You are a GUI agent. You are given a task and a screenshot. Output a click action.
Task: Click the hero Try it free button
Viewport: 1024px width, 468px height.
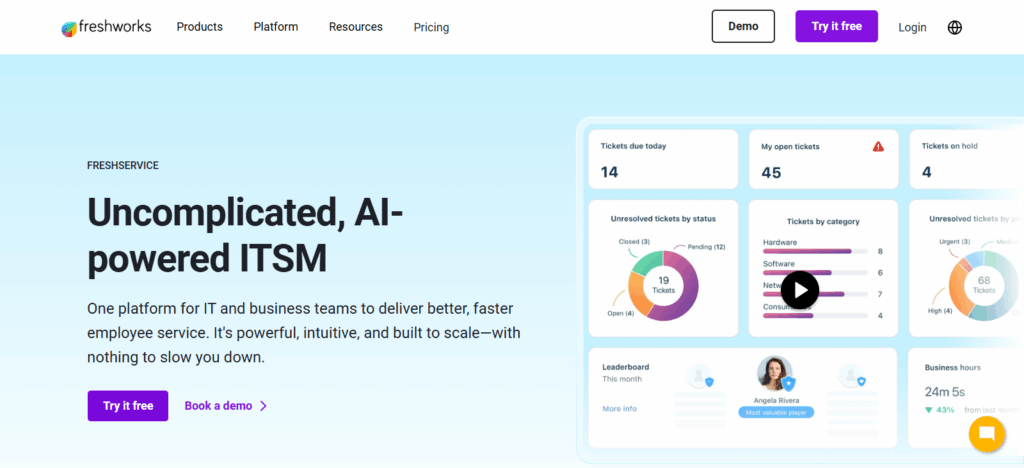tap(128, 406)
